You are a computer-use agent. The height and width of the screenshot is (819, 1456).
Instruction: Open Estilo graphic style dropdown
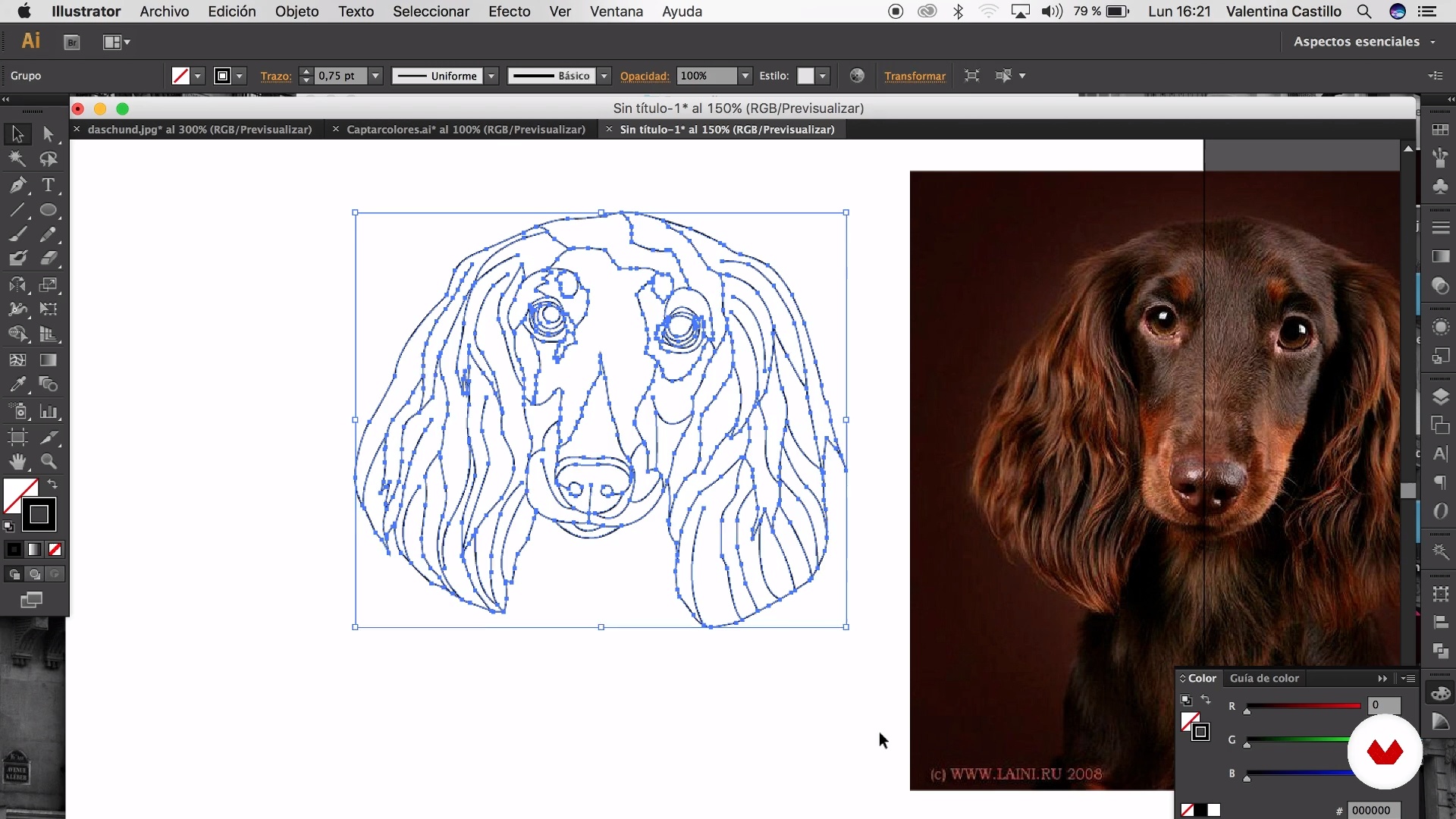pyautogui.click(x=823, y=76)
